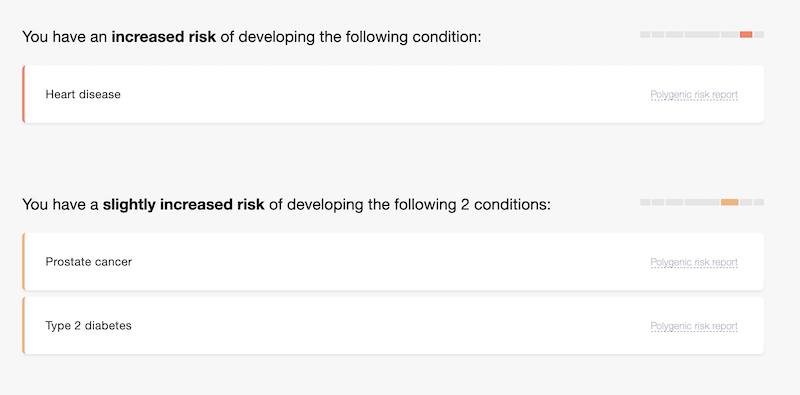Screen dimensions: 800x395
Task: Click orange accent edge of Prostate cancer card
Action: click(23, 262)
